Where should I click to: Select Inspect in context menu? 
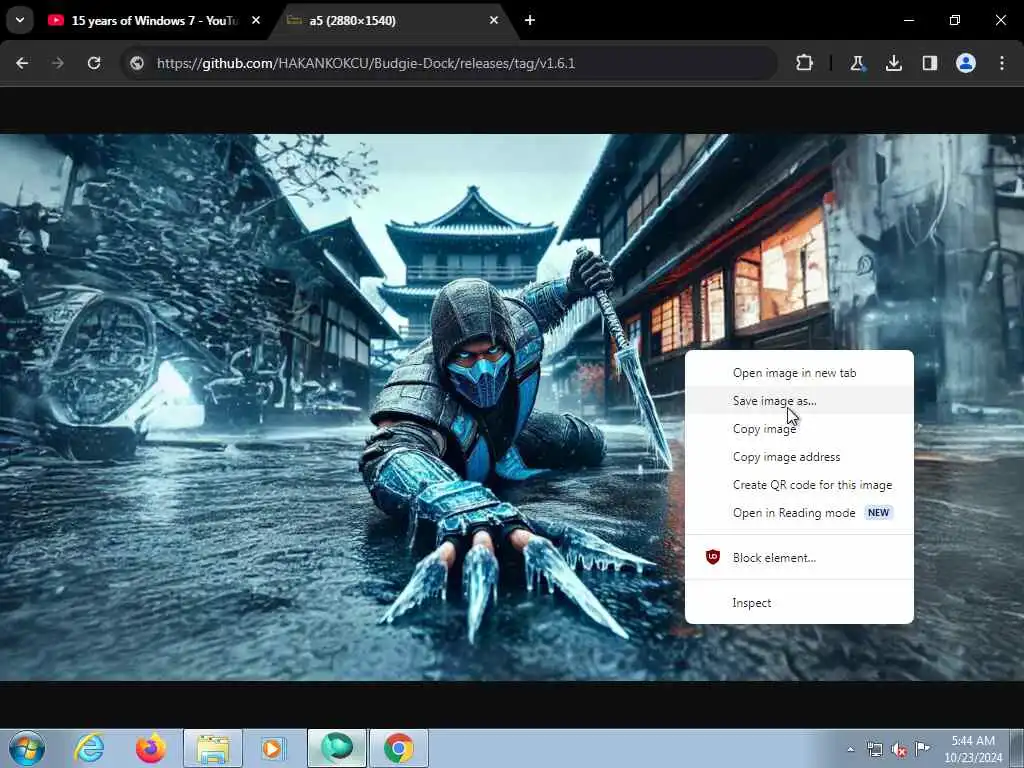799,603
